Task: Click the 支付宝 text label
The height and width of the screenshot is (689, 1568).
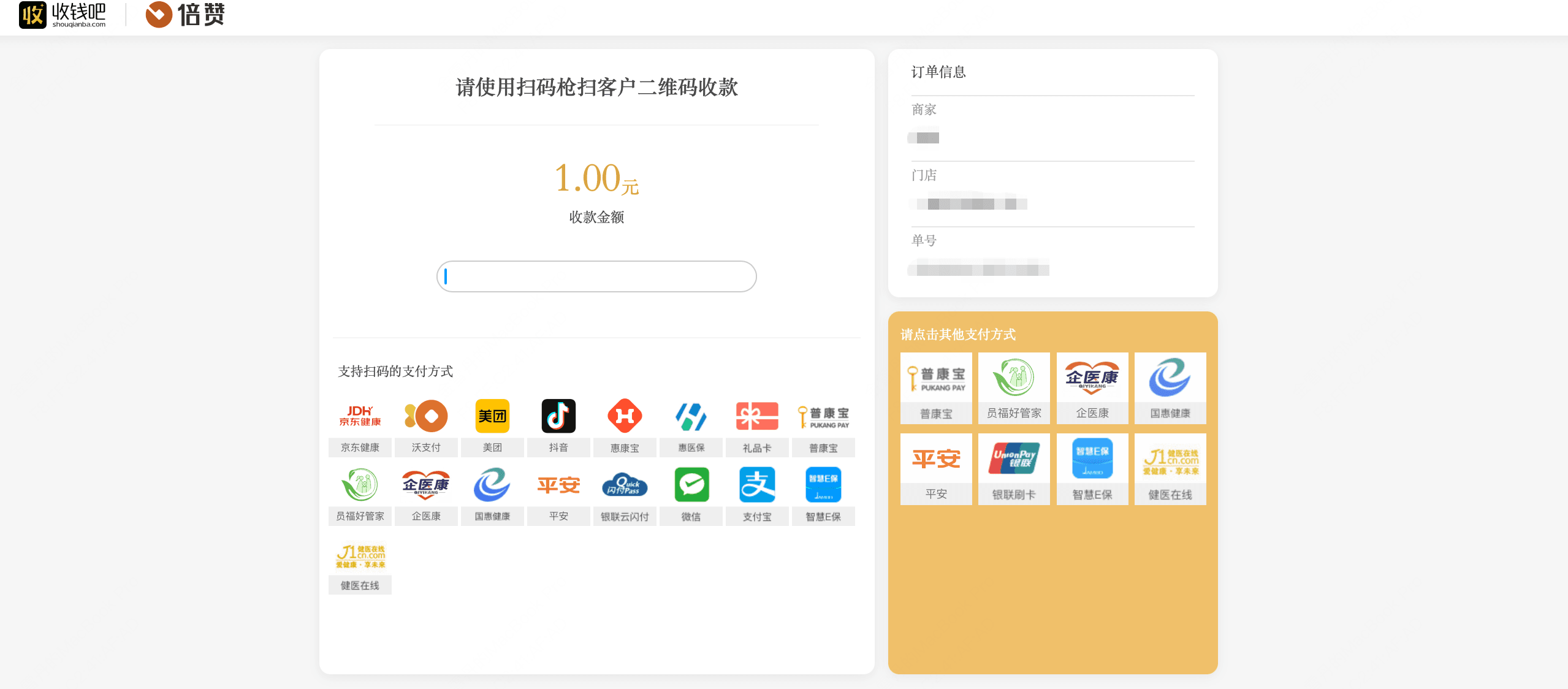Action: coord(757,517)
